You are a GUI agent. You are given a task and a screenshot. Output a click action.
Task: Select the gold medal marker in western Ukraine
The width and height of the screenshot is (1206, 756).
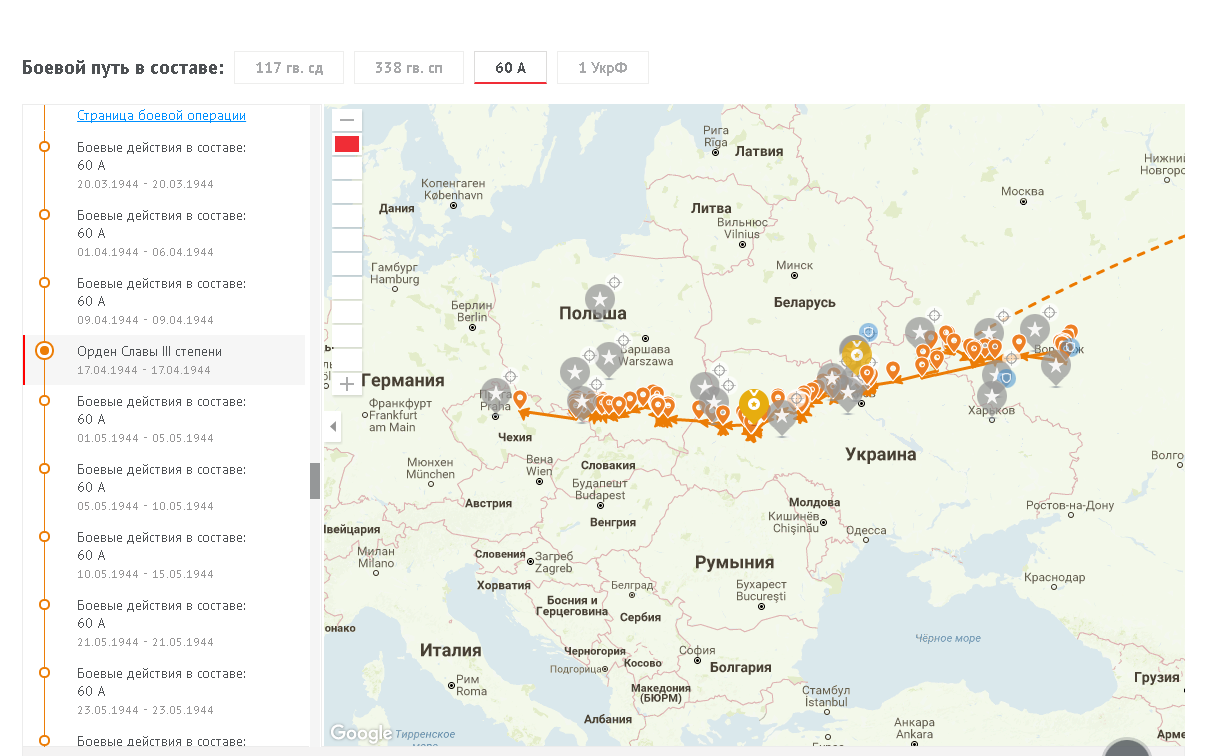[x=754, y=403]
